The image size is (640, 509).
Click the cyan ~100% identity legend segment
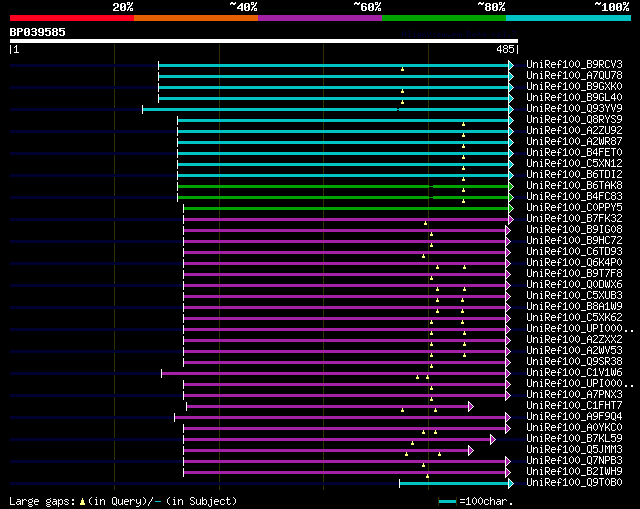tap(569, 18)
